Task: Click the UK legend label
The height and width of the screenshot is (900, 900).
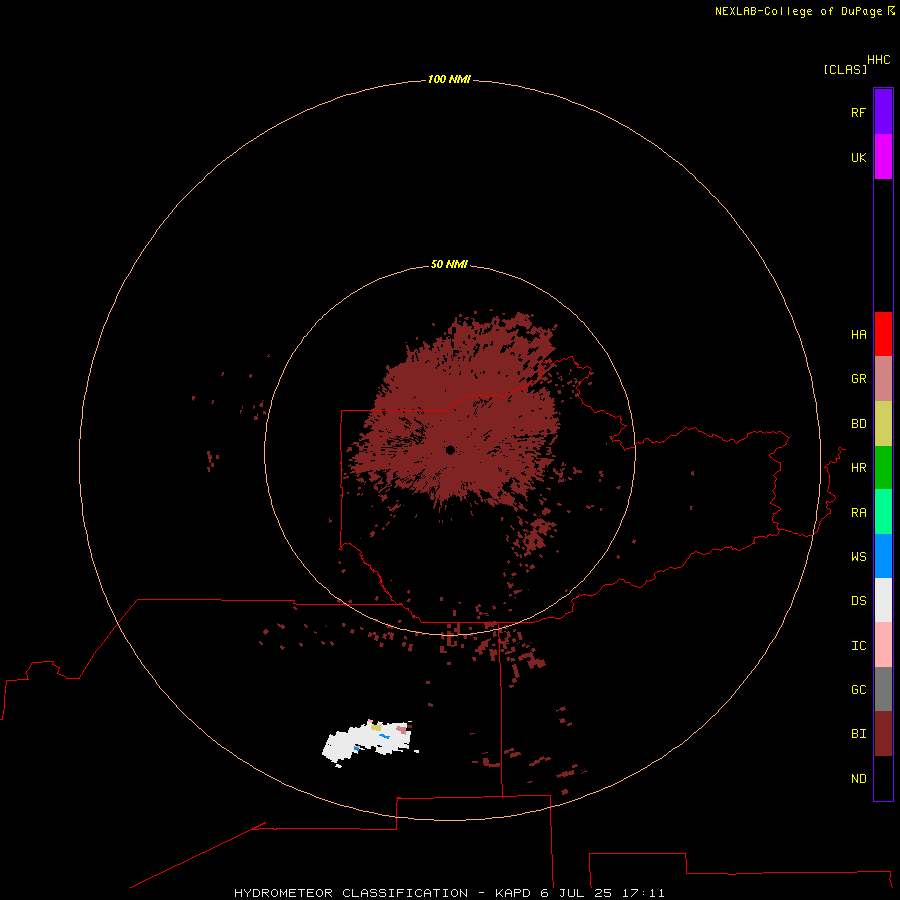Action: (859, 158)
